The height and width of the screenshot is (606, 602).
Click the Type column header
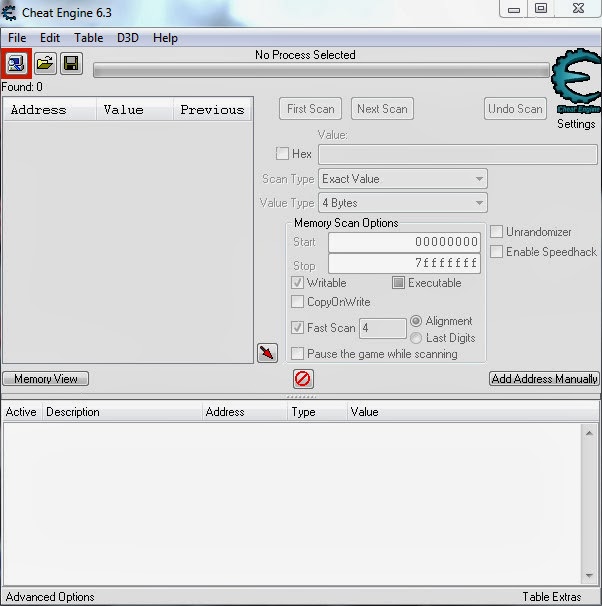(317, 412)
